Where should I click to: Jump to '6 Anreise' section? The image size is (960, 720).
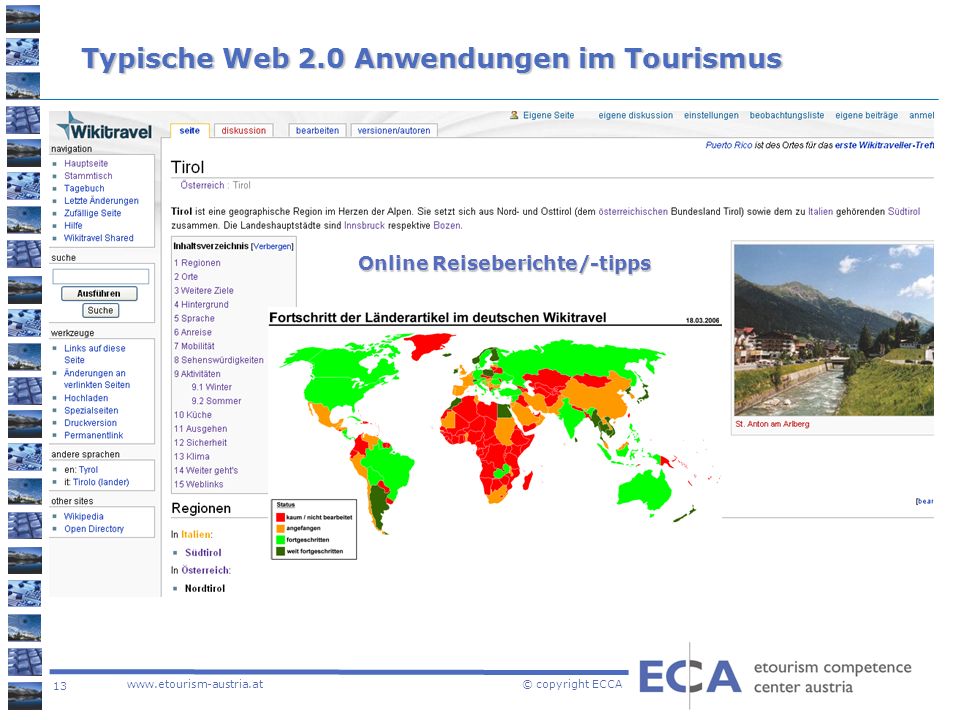click(193, 332)
